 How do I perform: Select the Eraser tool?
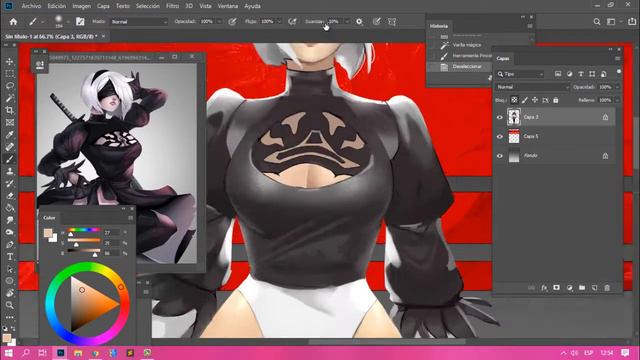point(10,196)
